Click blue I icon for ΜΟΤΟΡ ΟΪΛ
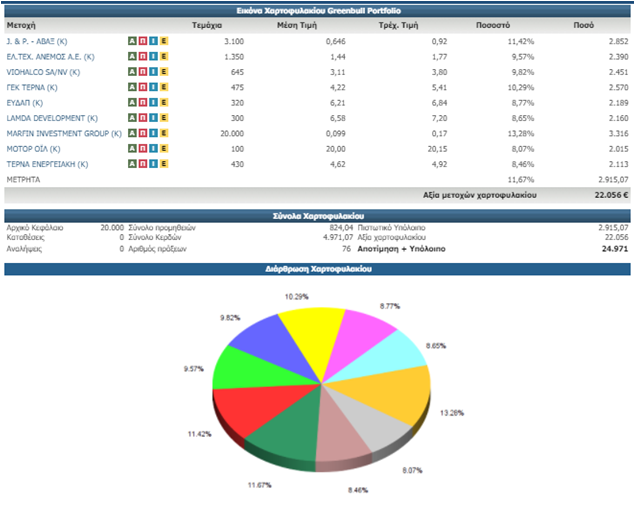The image size is (635, 513). point(153,149)
